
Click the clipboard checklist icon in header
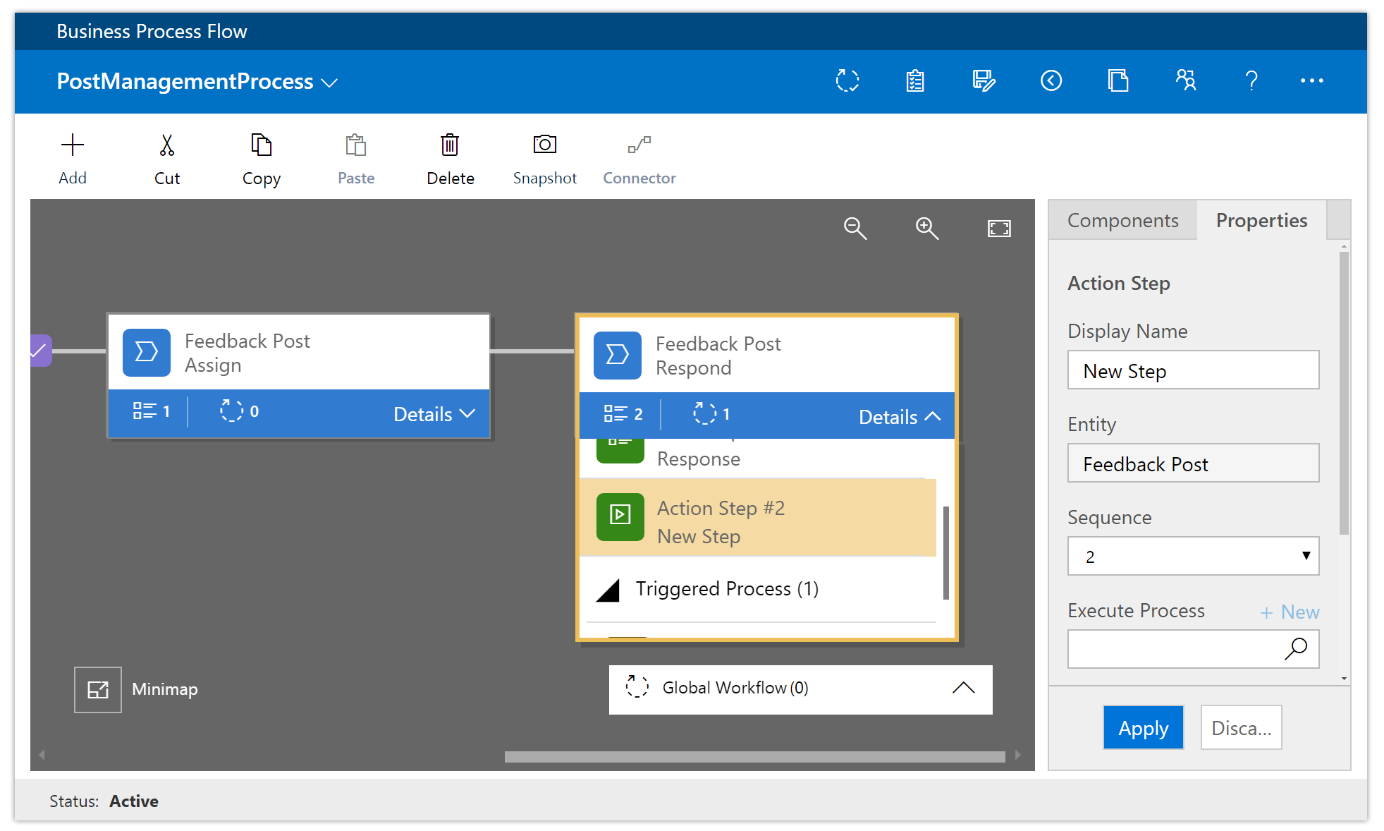[915, 81]
